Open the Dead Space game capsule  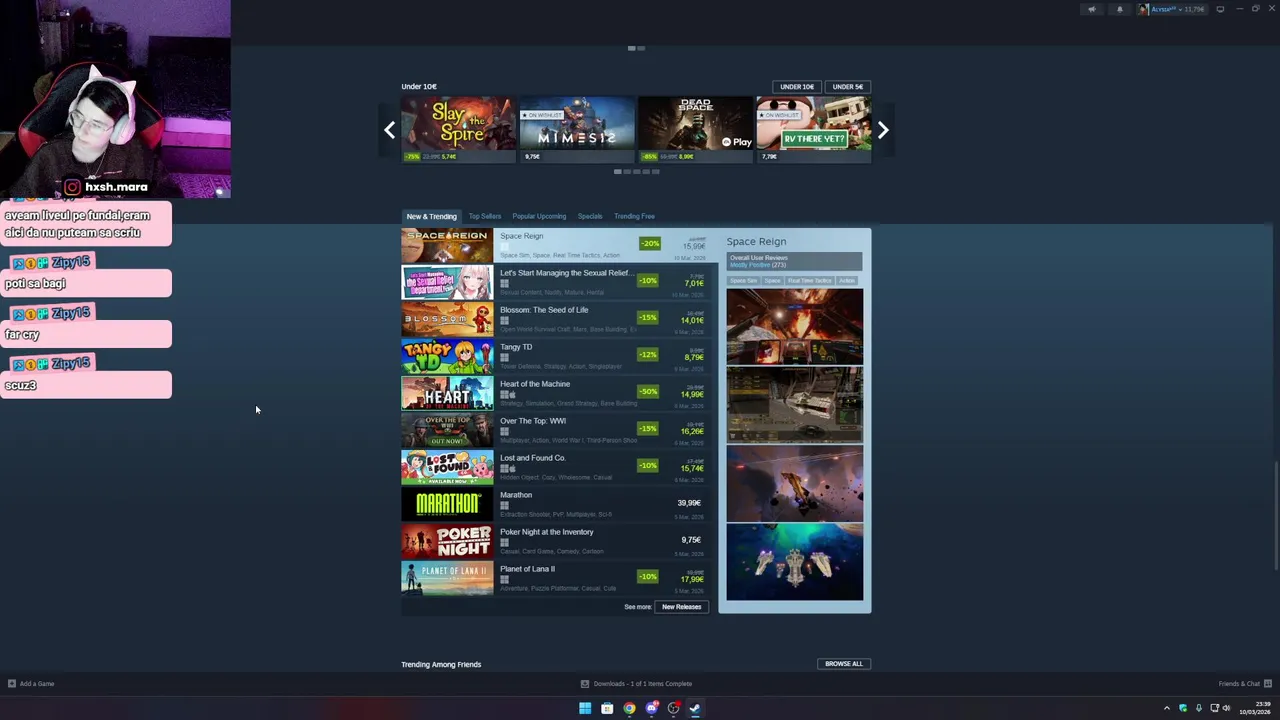point(695,129)
